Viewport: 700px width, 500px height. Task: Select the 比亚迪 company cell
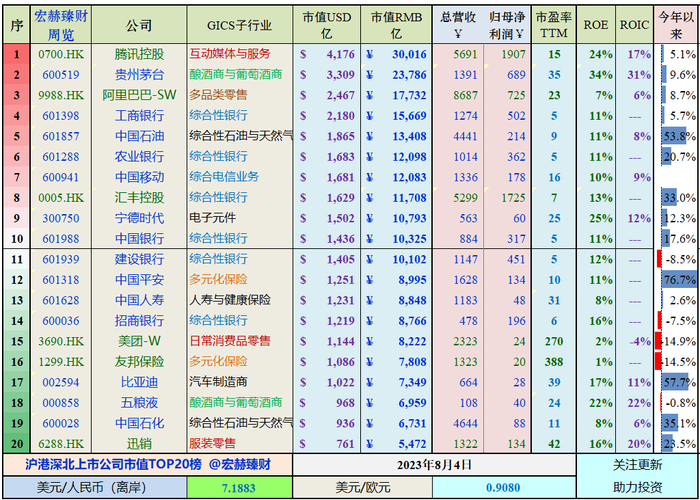pos(139,382)
